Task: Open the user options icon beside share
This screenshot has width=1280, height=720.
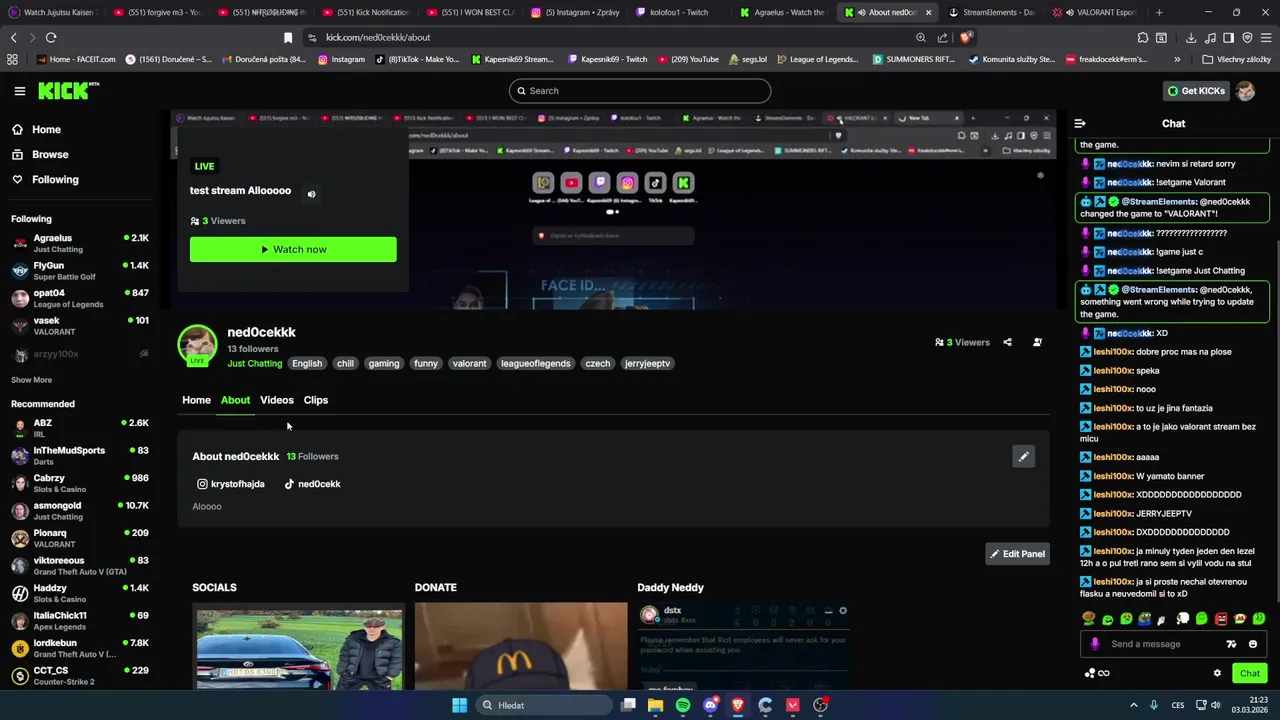Action: tap(1037, 342)
